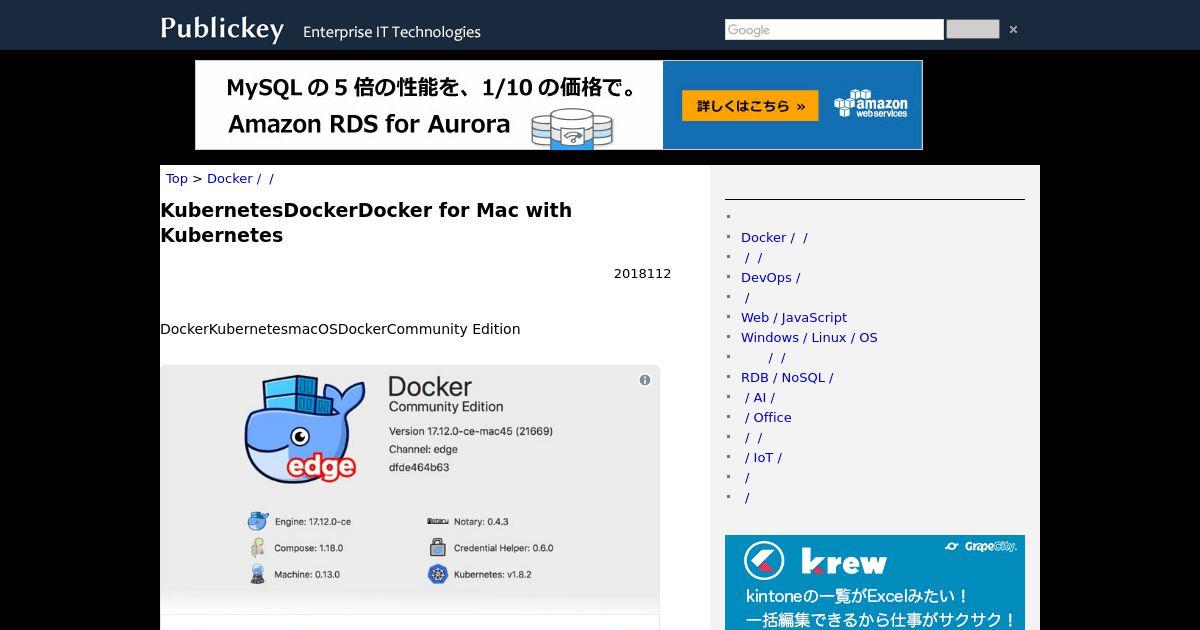The height and width of the screenshot is (630, 1200).
Task: Focus the Google search input field
Action: (x=834, y=30)
